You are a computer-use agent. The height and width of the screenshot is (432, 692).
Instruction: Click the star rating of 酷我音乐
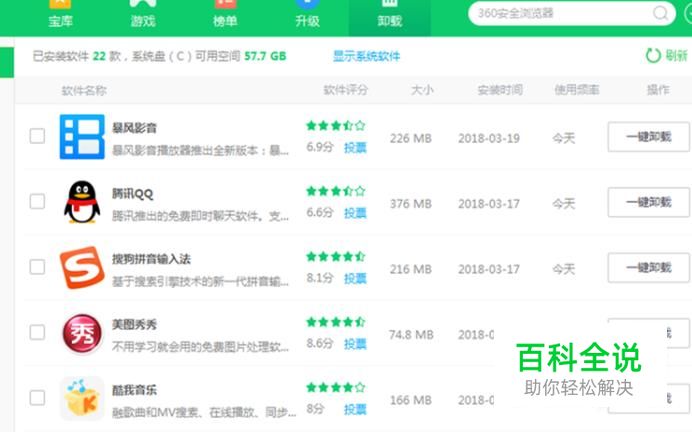(336, 387)
